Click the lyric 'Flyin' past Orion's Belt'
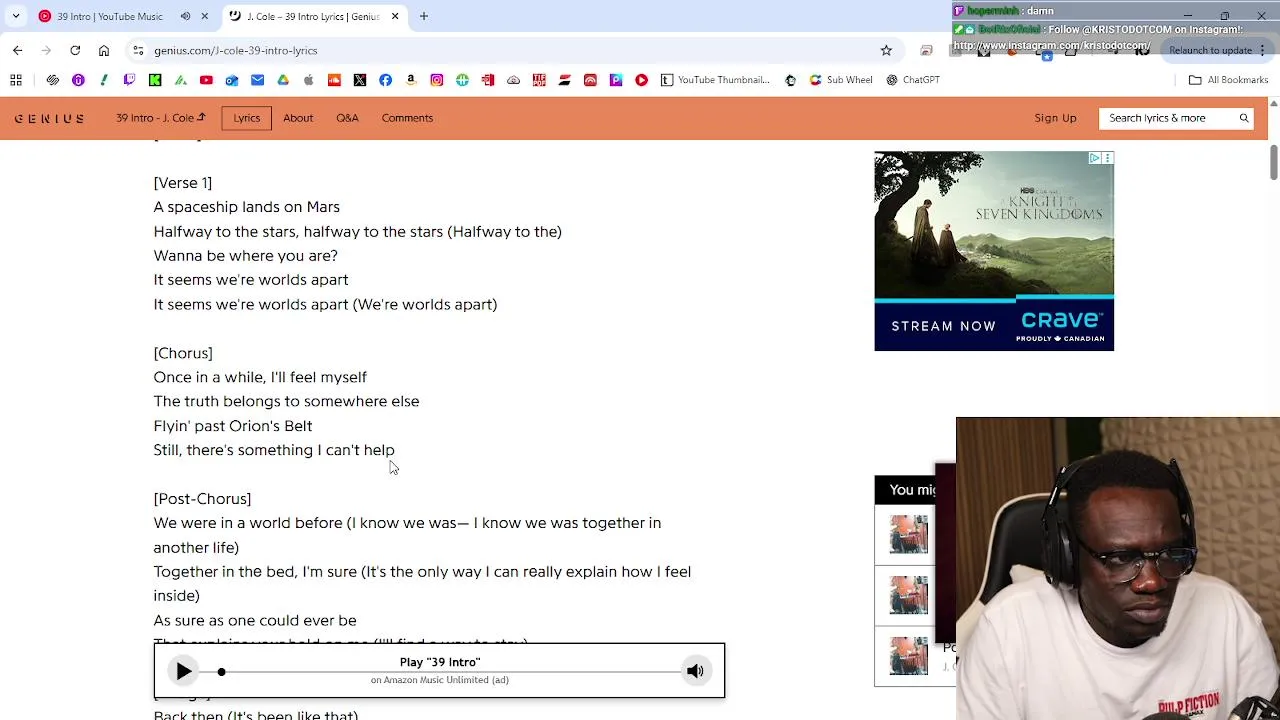Image resolution: width=1280 pixels, height=720 pixels. pyautogui.click(x=233, y=426)
